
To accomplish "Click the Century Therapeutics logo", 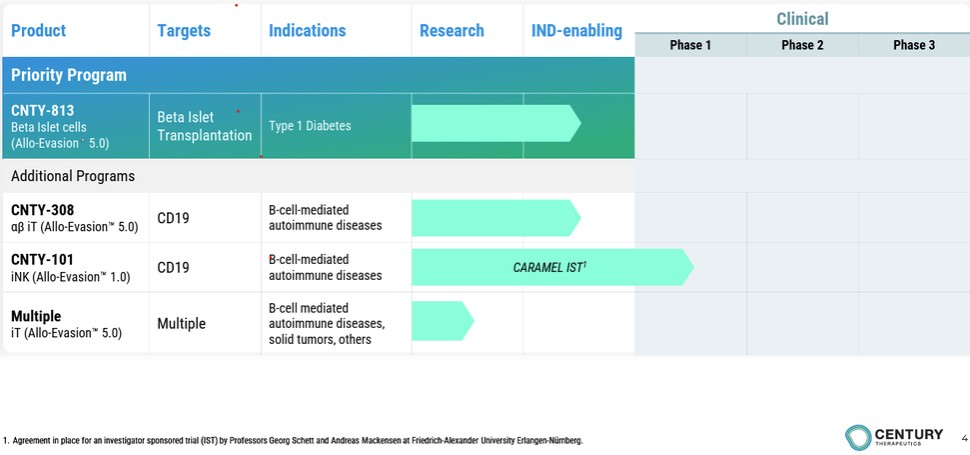I will [x=893, y=437].
